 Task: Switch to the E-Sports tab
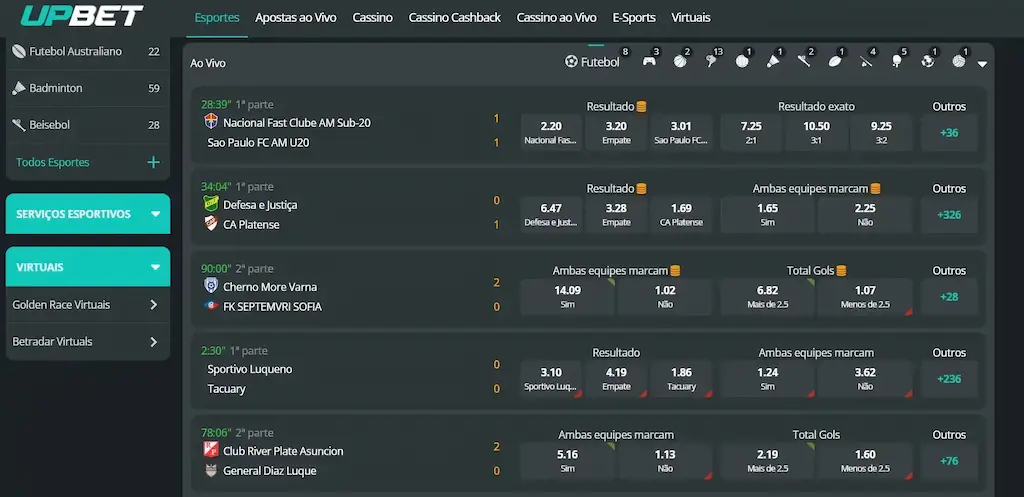pyautogui.click(x=634, y=18)
